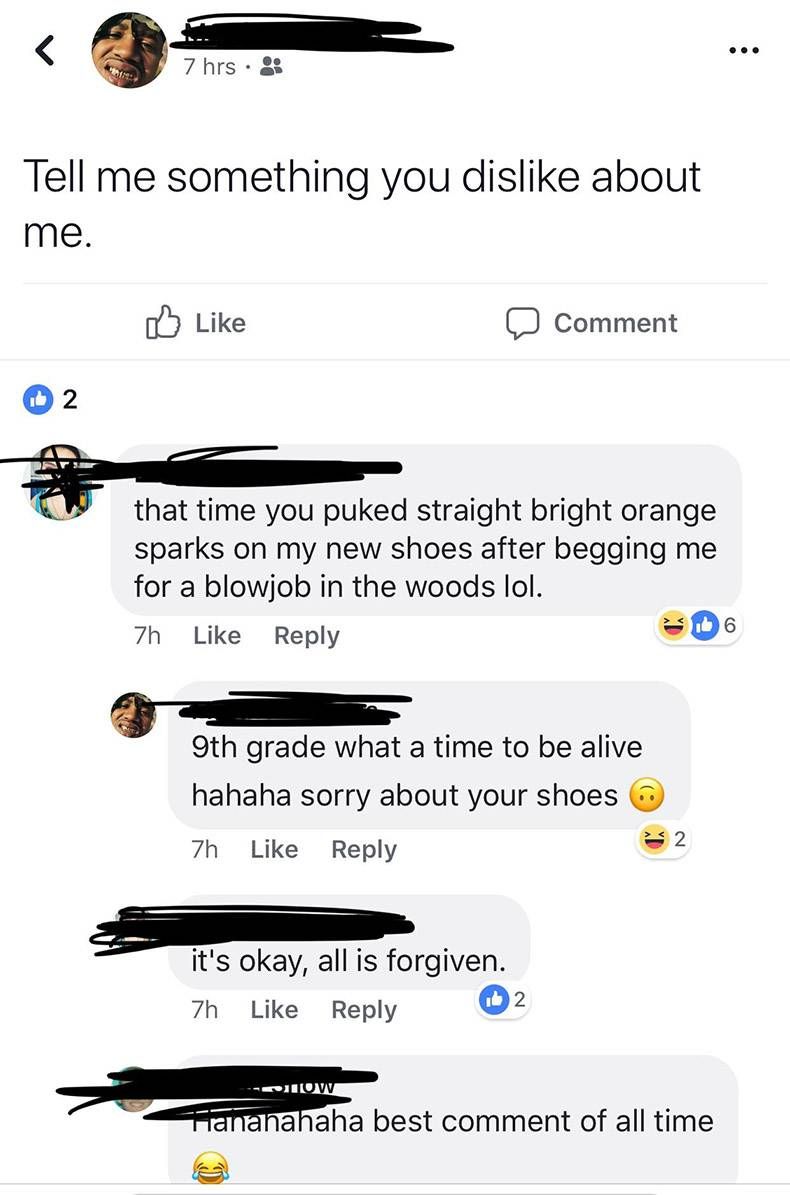Open the first commenter's profile avatar
The height and width of the screenshot is (1195, 790).
(x=62, y=482)
